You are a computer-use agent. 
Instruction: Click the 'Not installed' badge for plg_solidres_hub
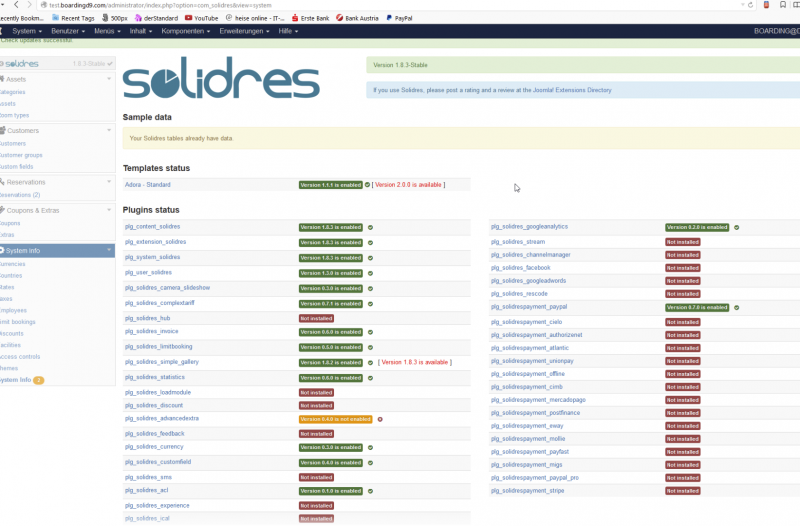pyautogui.click(x=316, y=318)
